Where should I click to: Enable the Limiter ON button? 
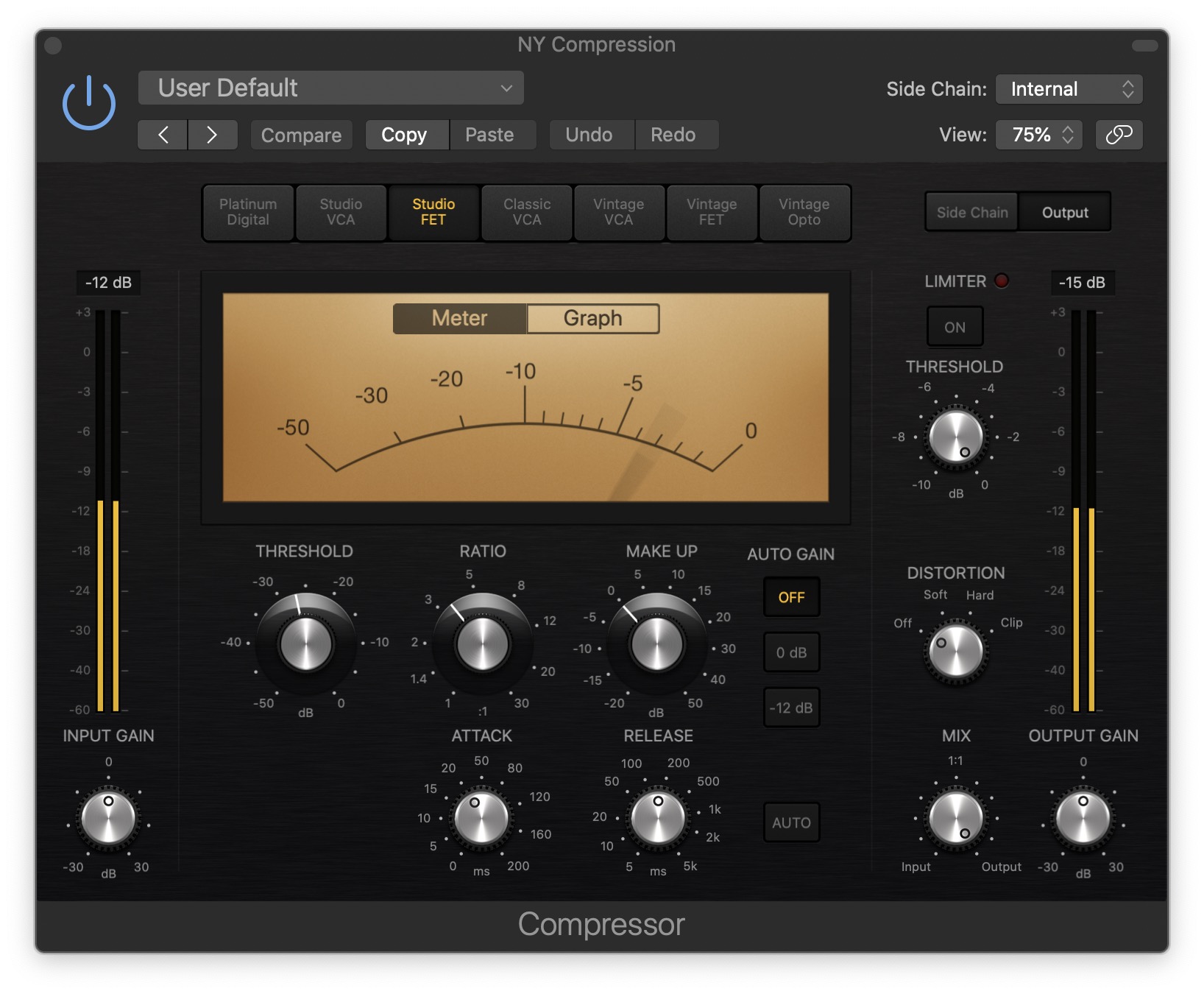point(955,327)
